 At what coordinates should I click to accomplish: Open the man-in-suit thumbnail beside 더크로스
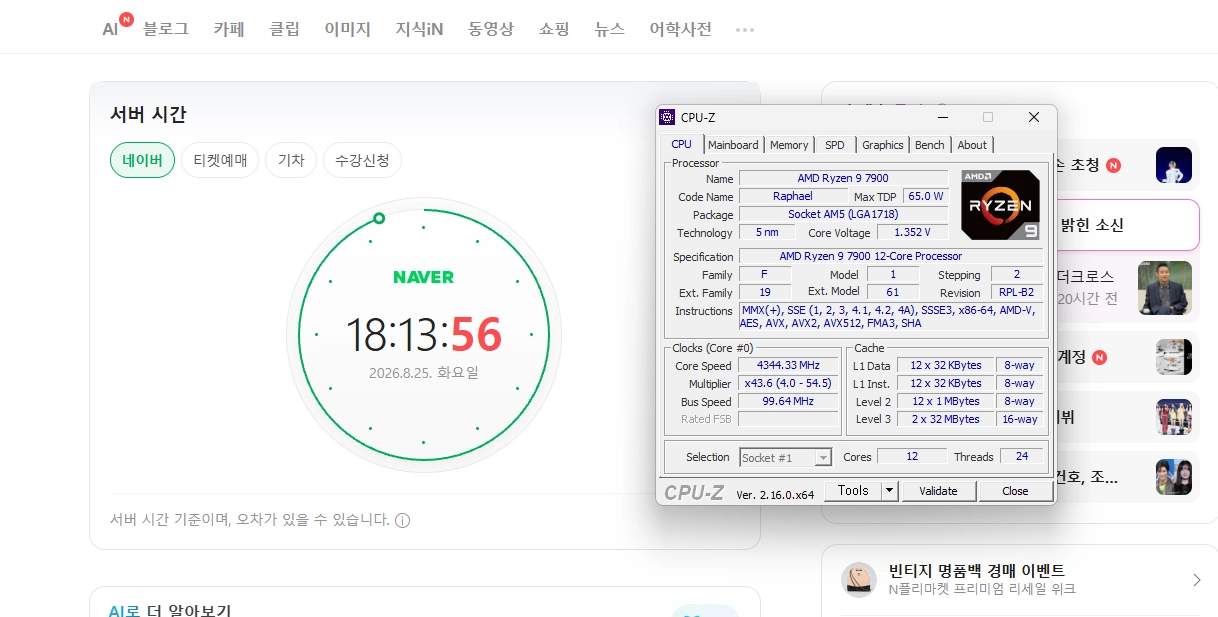[1165, 288]
